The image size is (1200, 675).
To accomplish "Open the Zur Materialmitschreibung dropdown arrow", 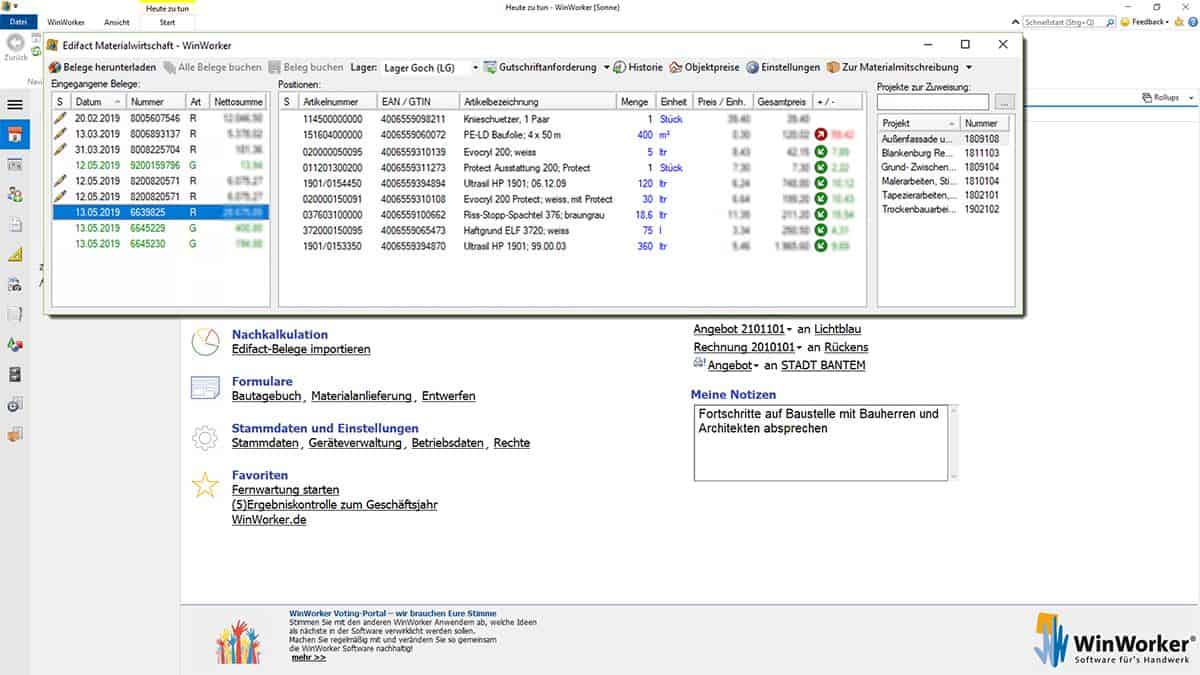I will pos(968,67).
